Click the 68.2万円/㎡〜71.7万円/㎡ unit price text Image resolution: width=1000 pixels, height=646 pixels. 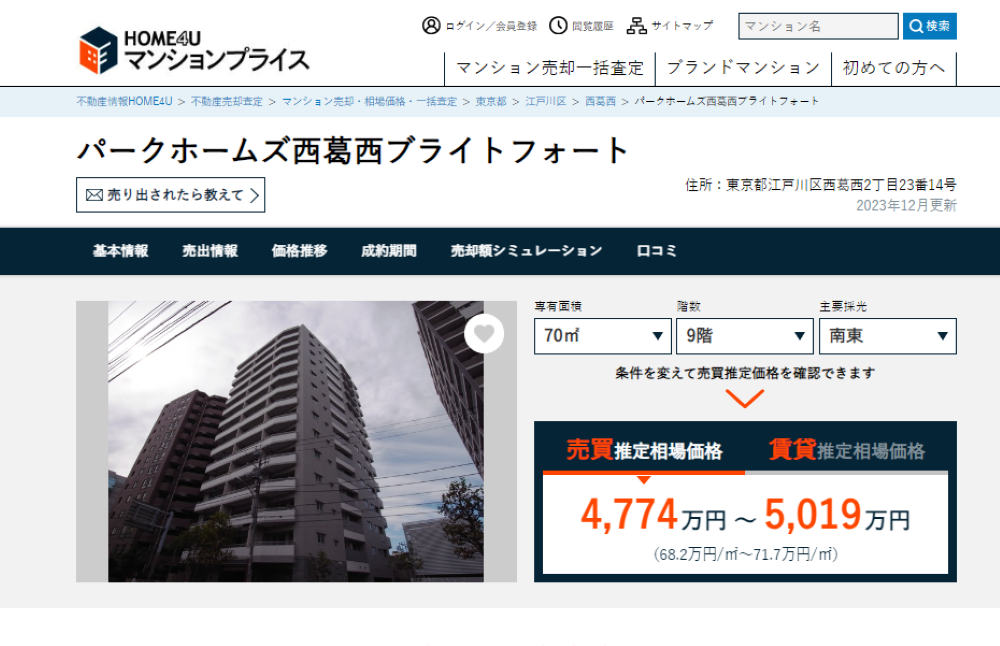tap(746, 554)
